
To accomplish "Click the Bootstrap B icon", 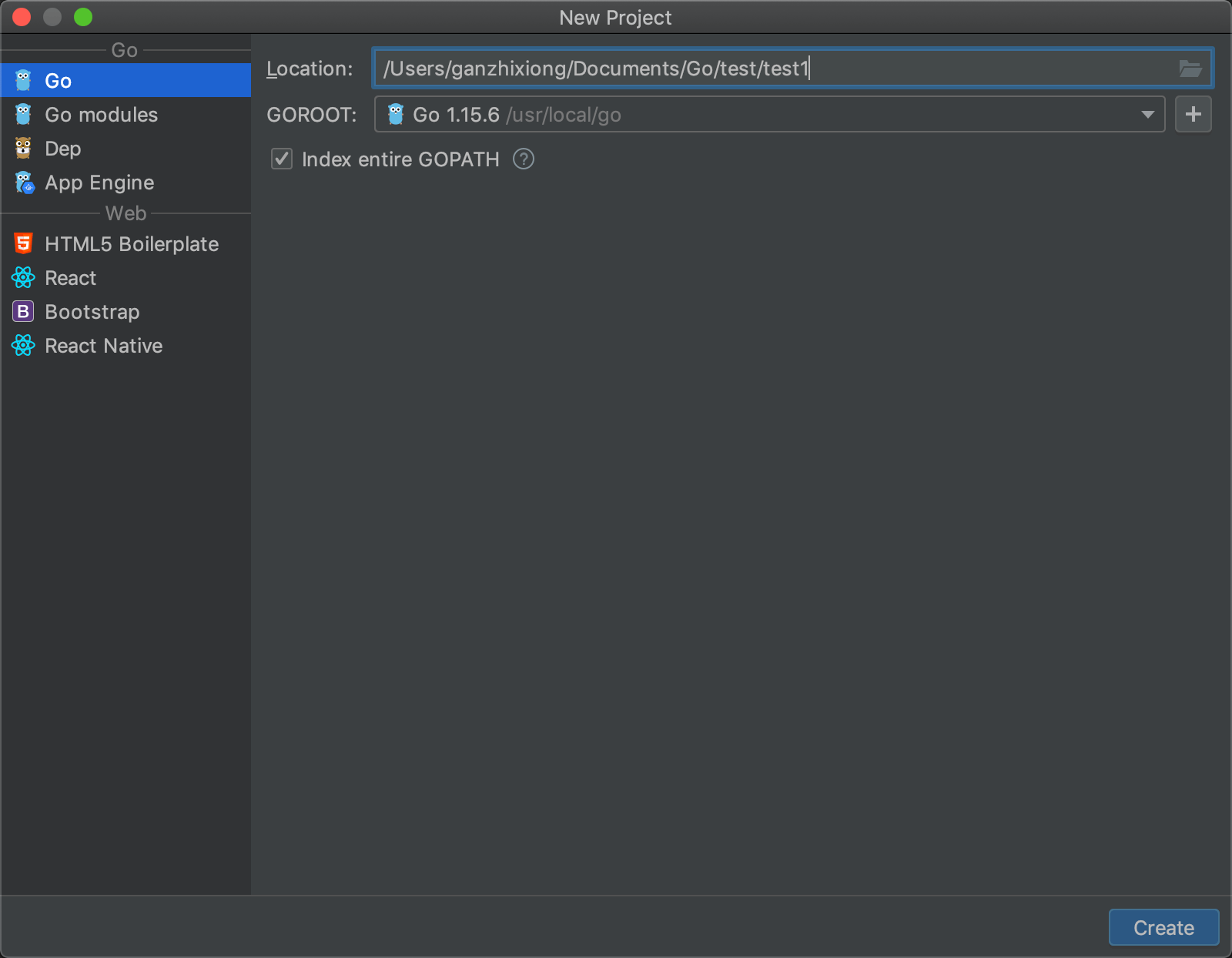I will 23,311.
